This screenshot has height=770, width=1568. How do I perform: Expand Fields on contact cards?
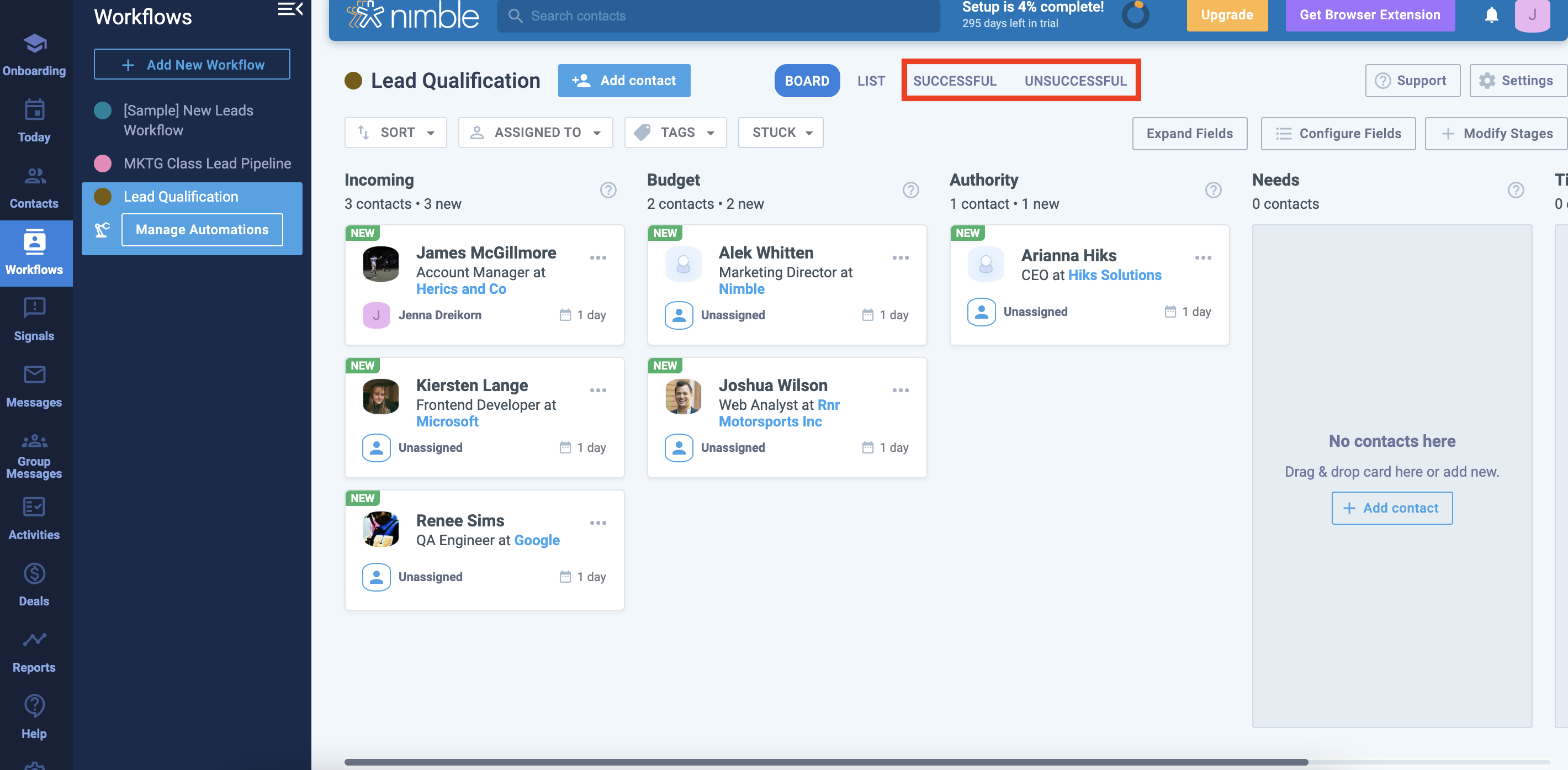click(x=1189, y=134)
